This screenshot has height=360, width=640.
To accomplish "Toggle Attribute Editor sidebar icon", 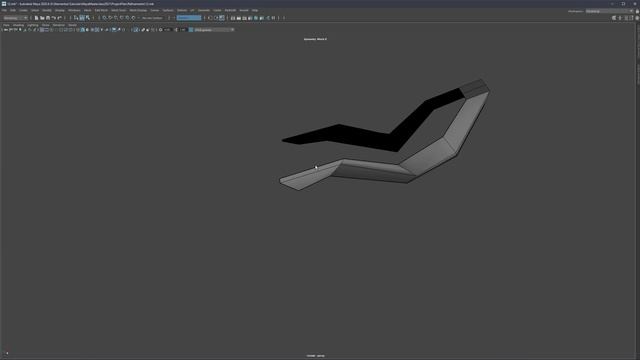I will (x=626, y=18).
